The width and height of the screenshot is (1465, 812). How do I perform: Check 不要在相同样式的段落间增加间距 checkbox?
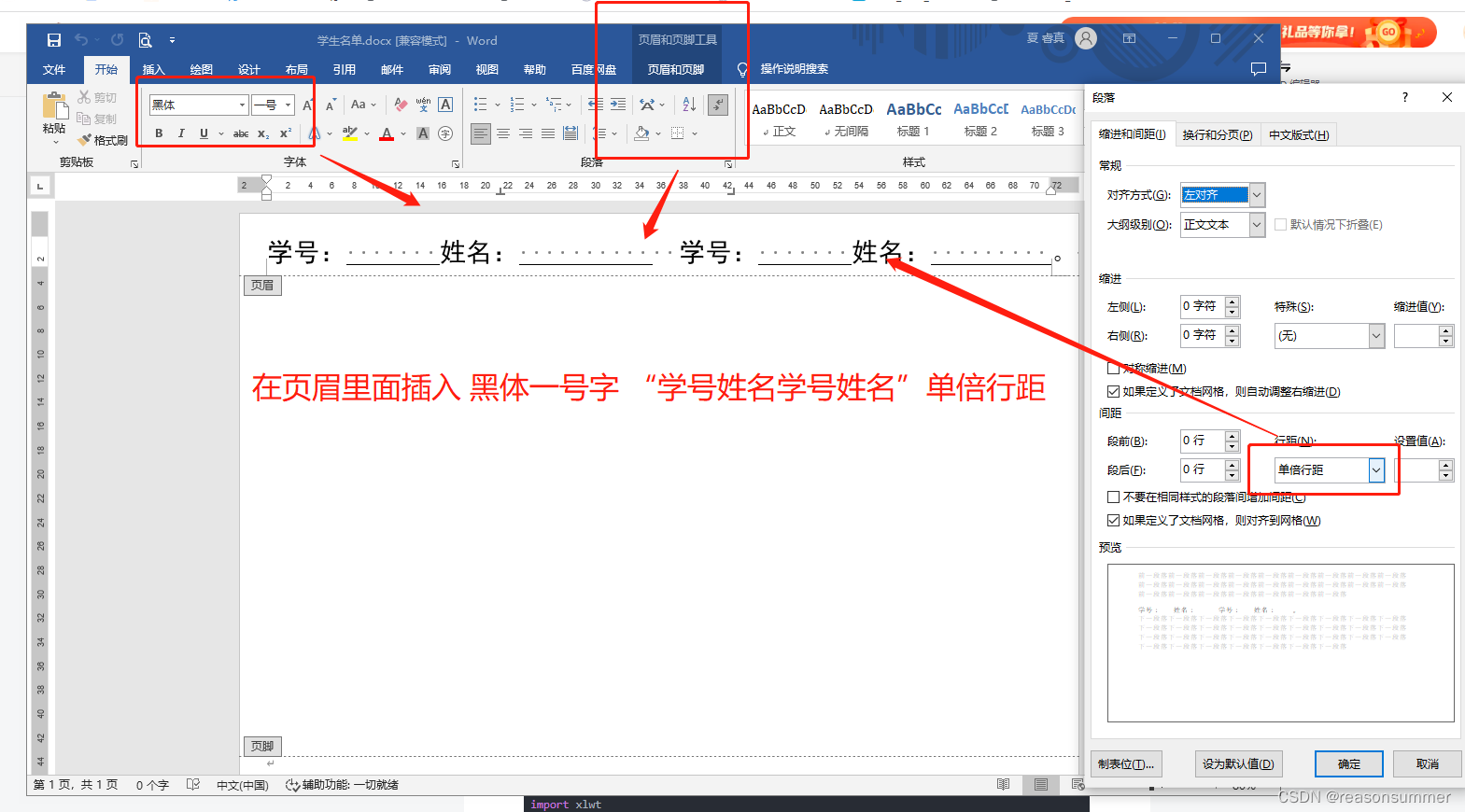coord(1114,497)
